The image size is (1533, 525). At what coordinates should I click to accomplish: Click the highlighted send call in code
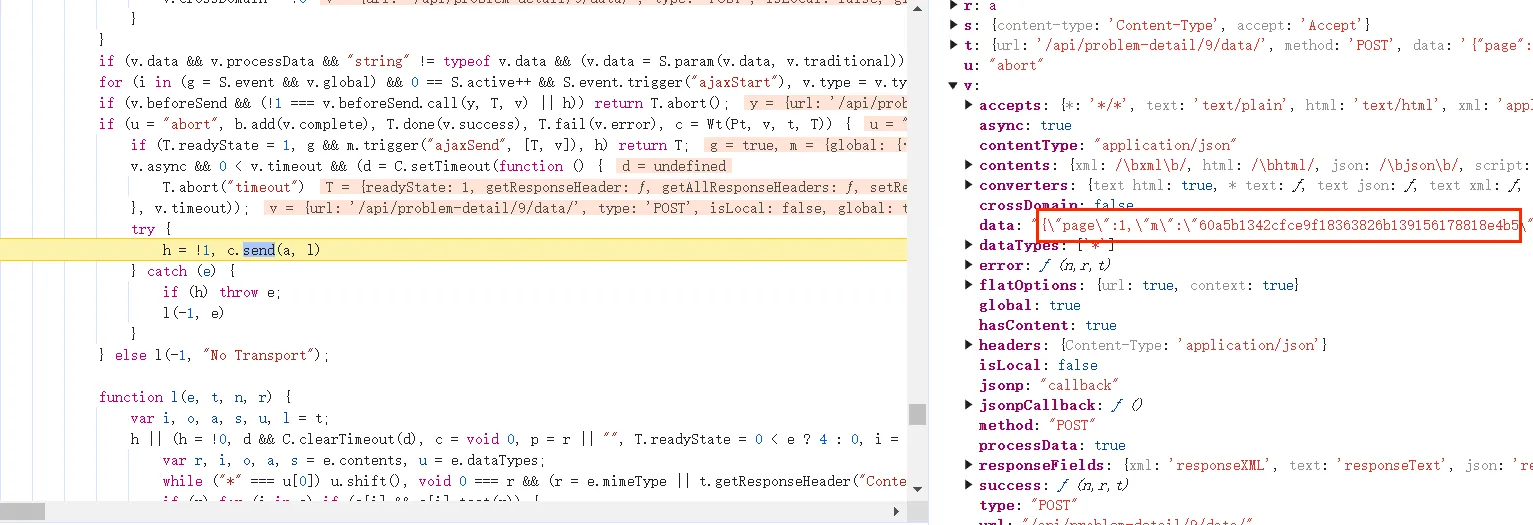[x=258, y=250]
